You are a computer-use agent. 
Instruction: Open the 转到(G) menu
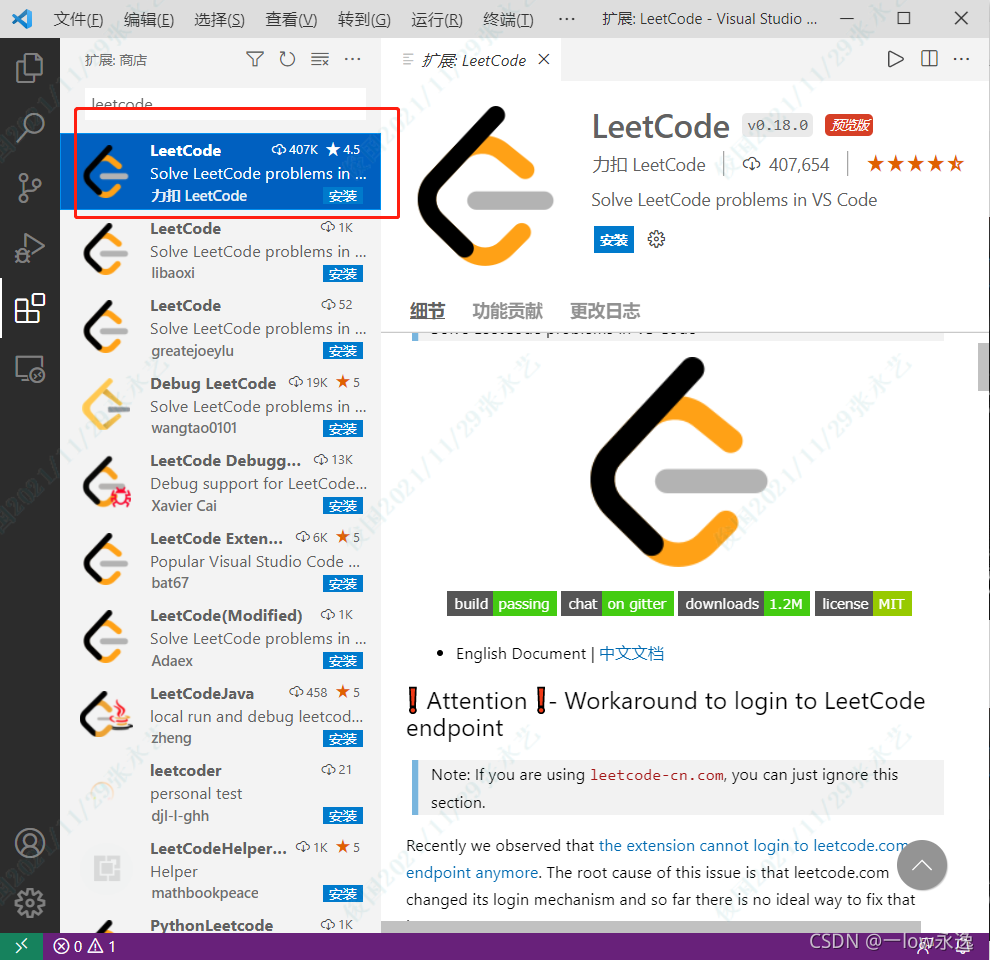coord(364,20)
